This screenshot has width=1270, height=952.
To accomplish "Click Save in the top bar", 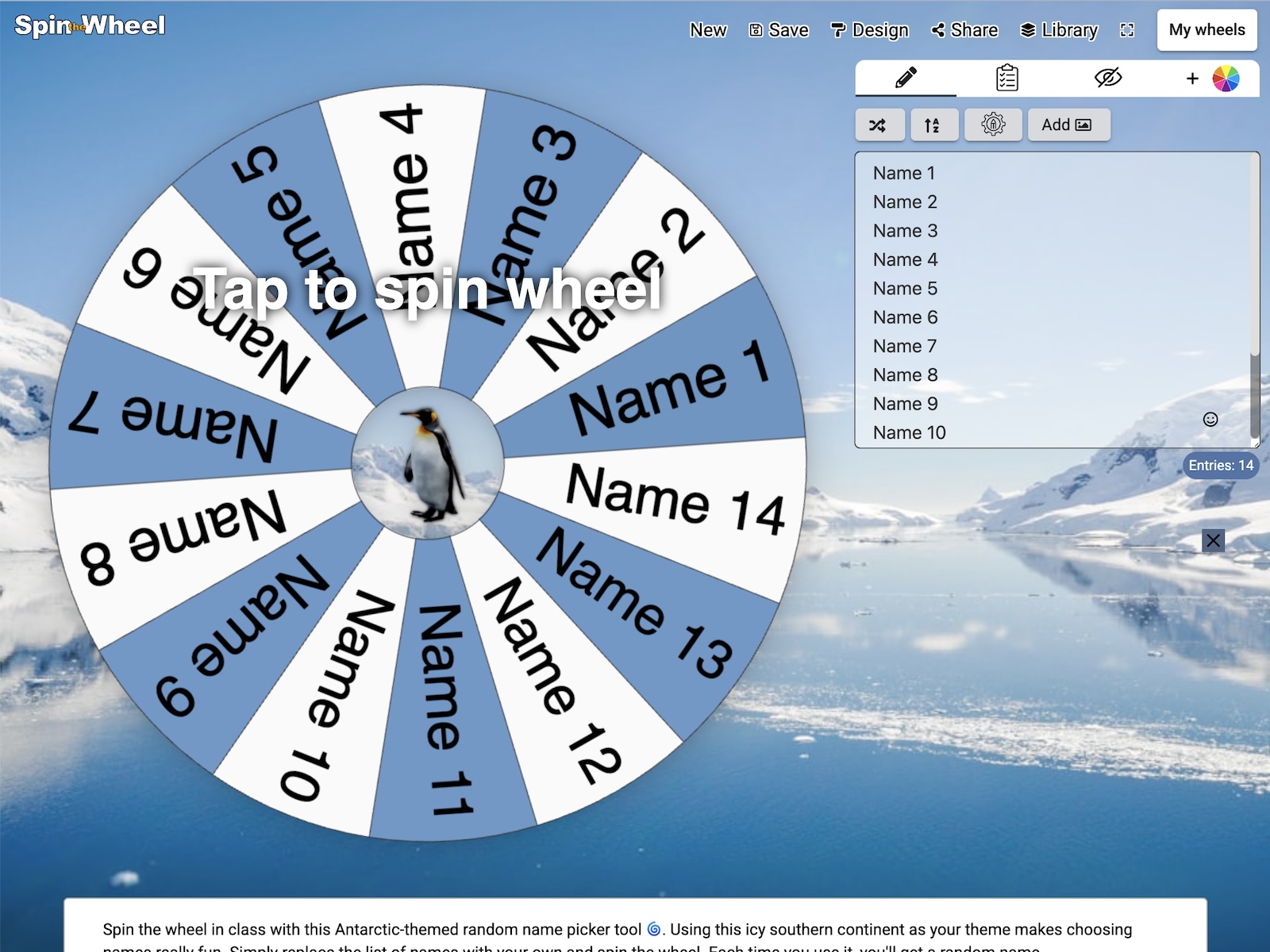I will (x=779, y=30).
